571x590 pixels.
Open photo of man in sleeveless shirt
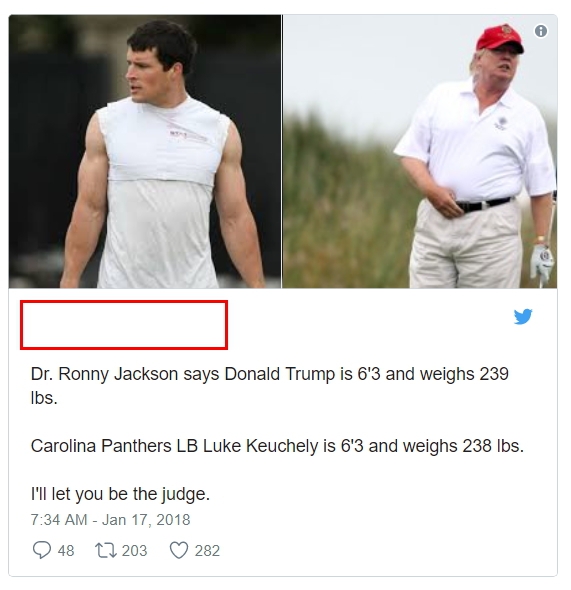point(145,152)
